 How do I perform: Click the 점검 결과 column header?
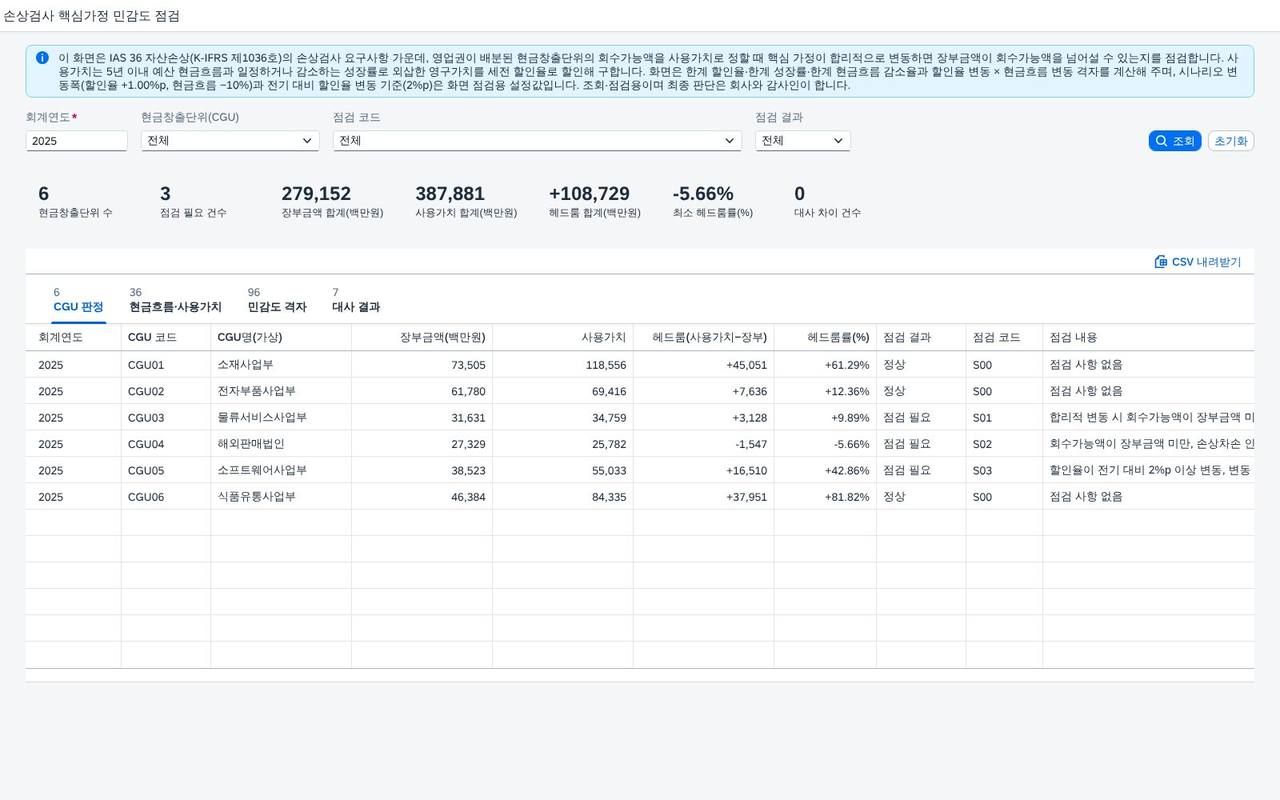921,338
